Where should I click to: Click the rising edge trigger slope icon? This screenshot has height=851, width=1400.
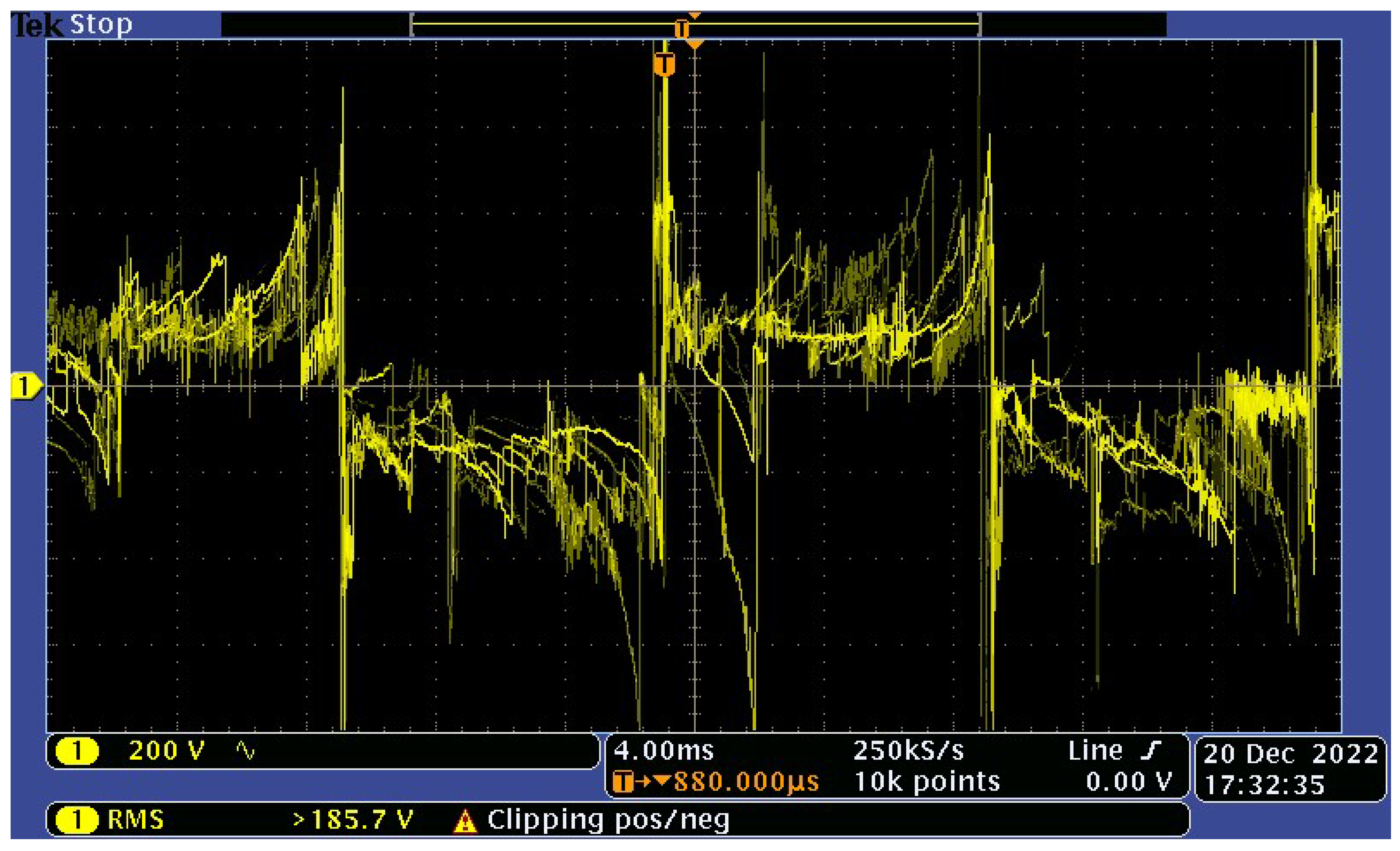coord(1151,750)
